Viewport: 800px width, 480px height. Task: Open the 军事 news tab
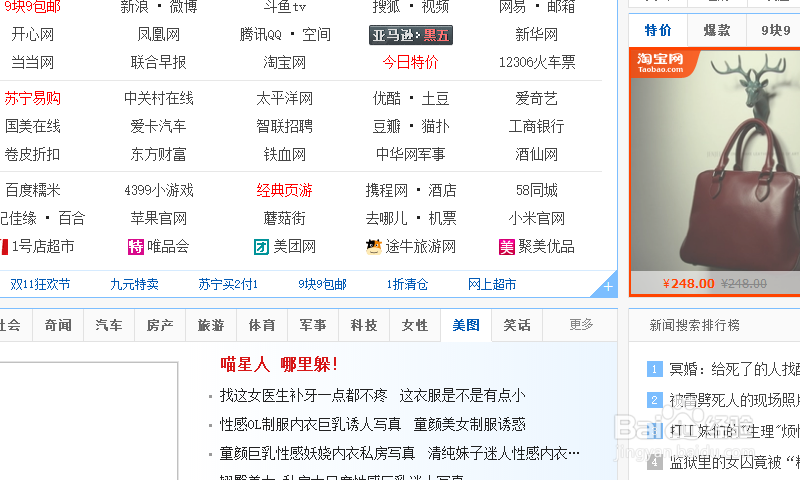[313, 325]
